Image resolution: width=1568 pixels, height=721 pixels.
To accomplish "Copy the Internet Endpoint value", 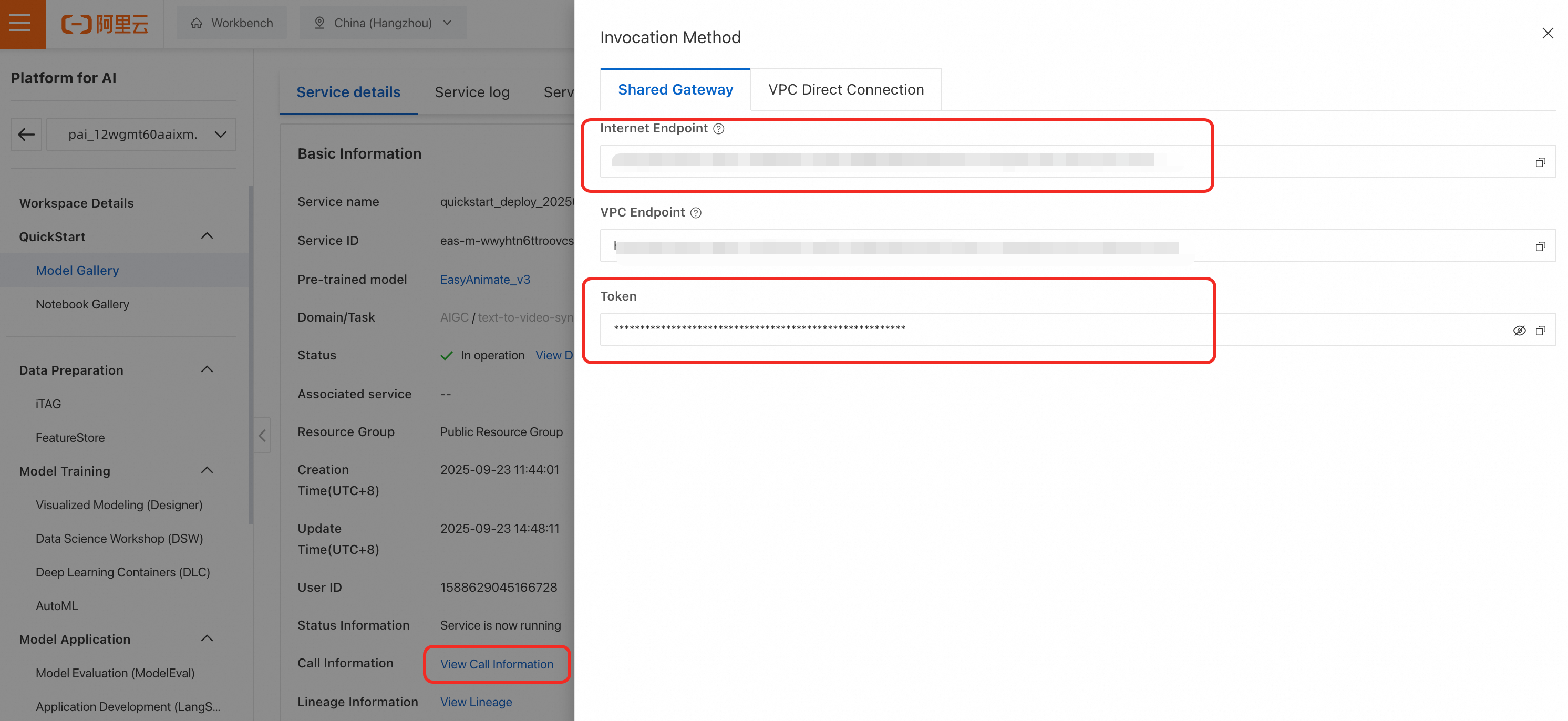I will pos(1540,162).
